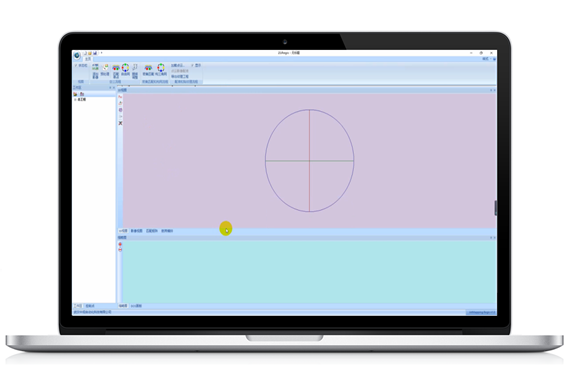Click the red zoom-out icon in cyan panel
Viewport: 569px width, 392px height.
click(120, 250)
